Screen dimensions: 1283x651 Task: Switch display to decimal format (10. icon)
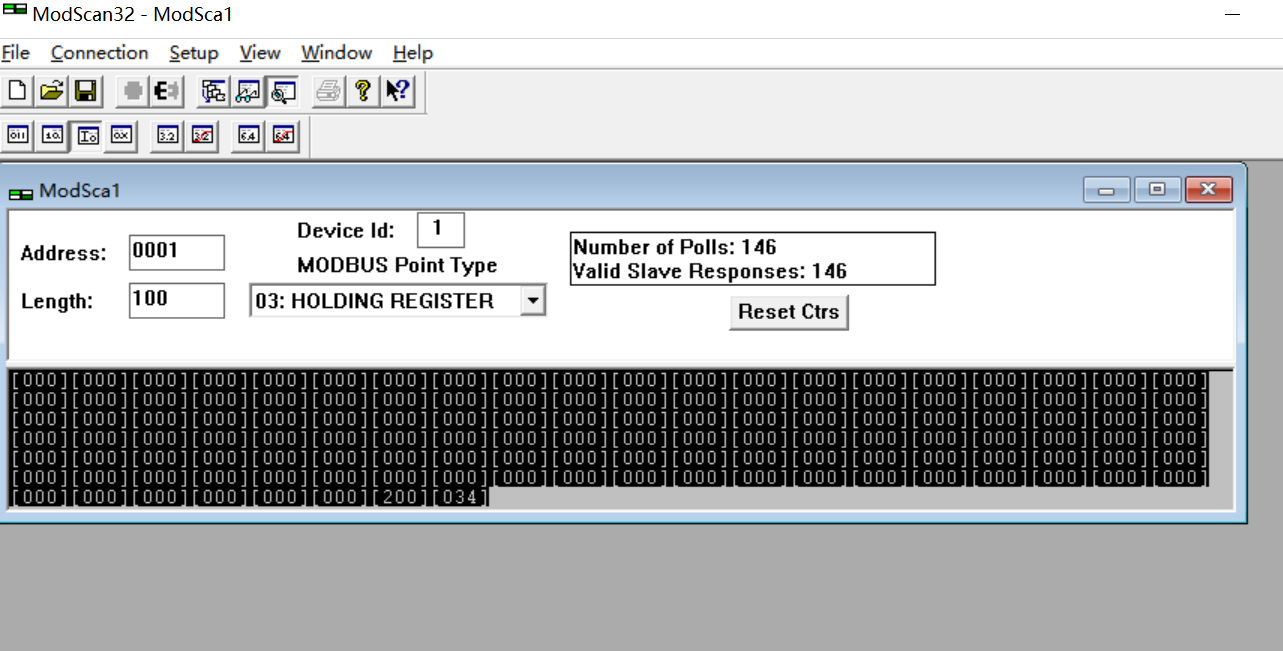tap(53, 135)
